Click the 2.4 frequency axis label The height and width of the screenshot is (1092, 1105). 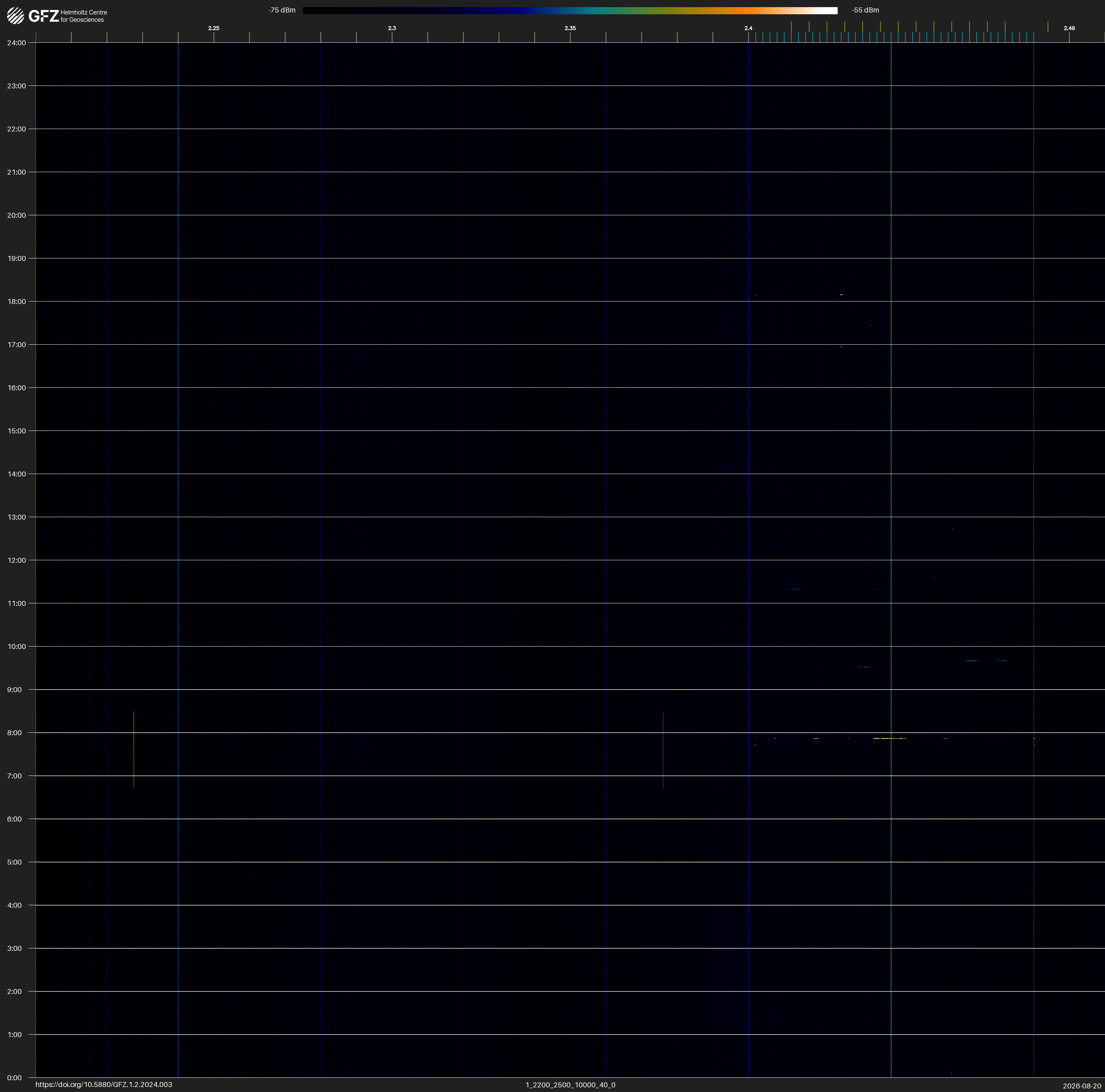[748, 28]
